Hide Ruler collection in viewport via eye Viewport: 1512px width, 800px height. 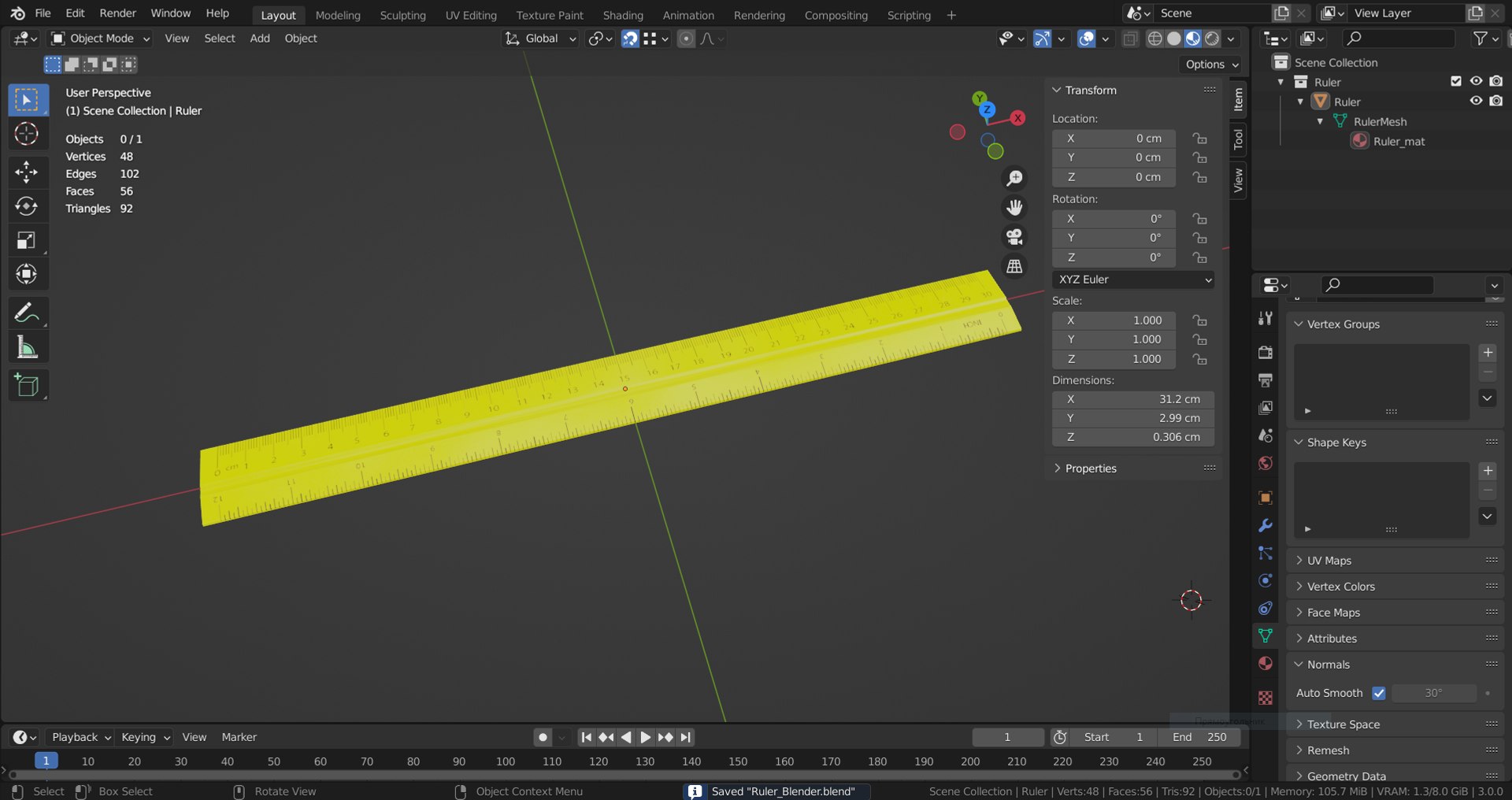coord(1476,81)
